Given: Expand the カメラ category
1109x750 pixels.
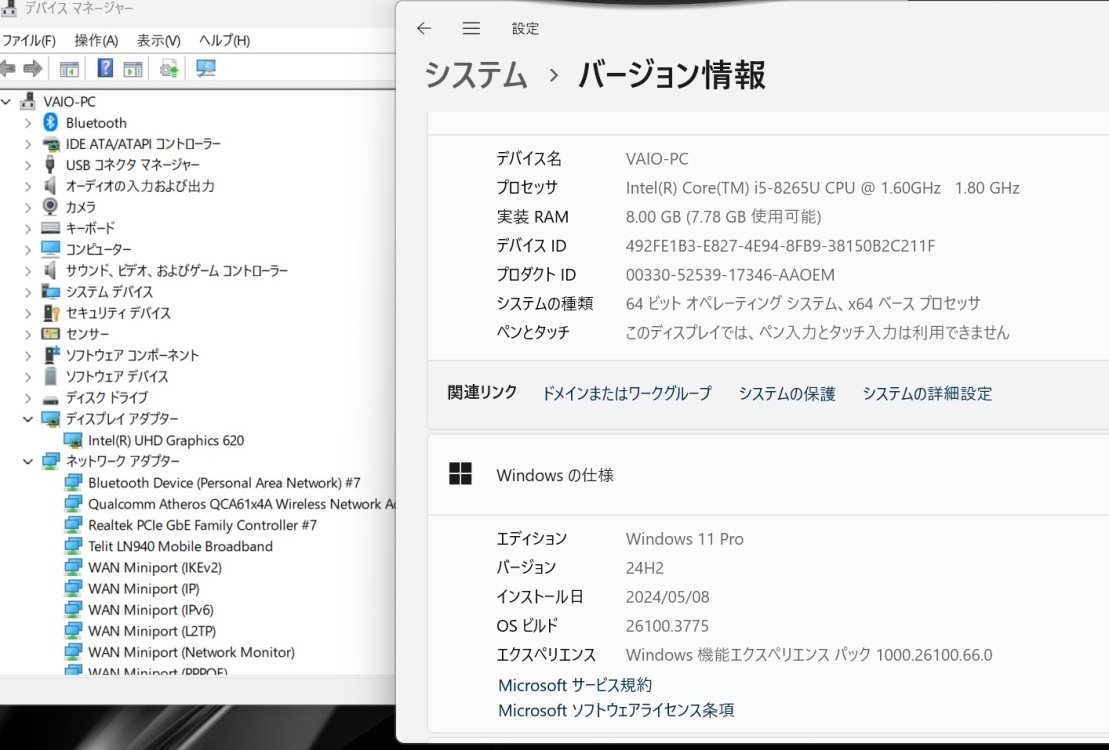Looking at the screenshot, I should pyautogui.click(x=28, y=207).
